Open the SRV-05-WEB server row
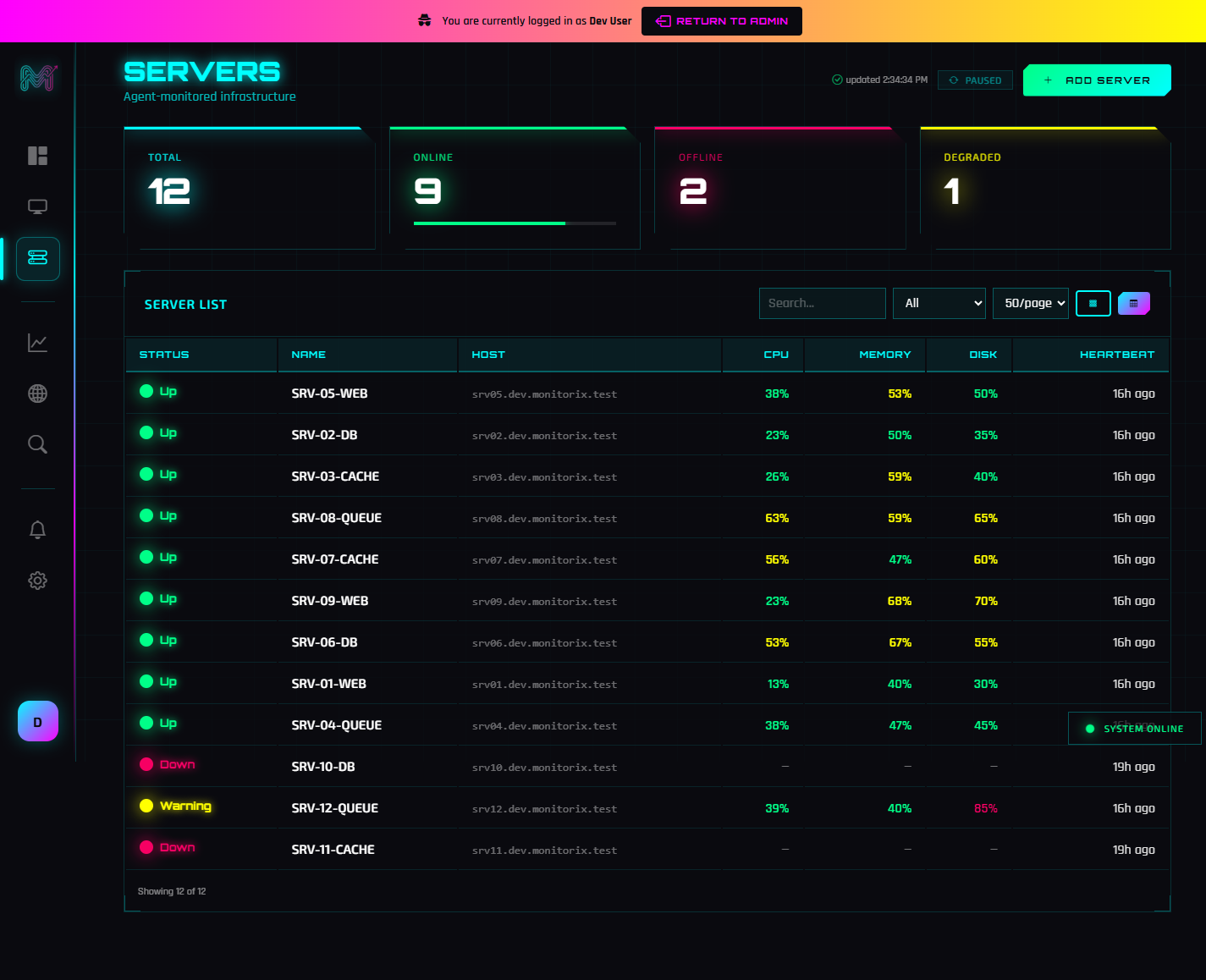 [647, 394]
